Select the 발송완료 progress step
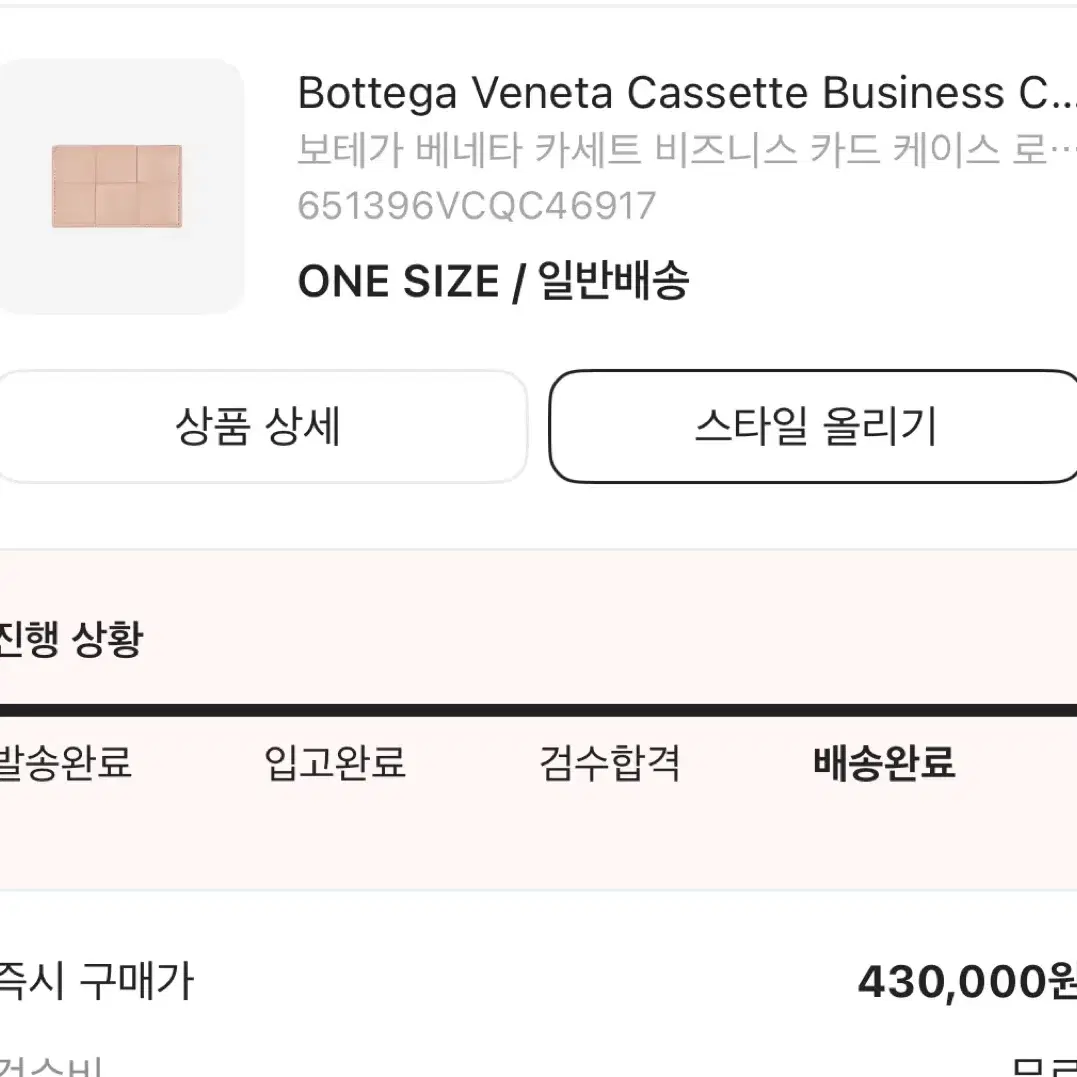The height and width of the screenshot is (1077, 1077). click(65, 762)
